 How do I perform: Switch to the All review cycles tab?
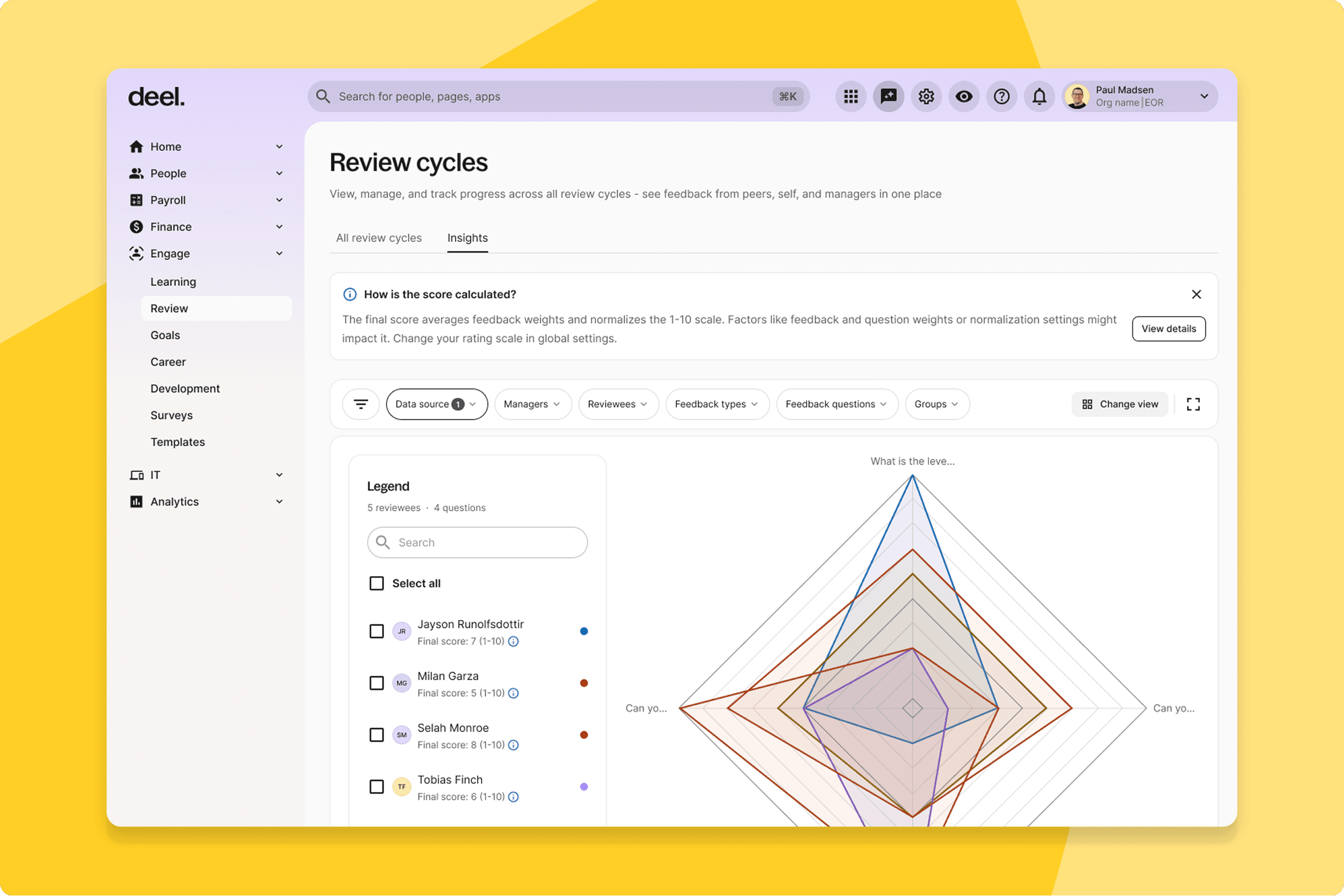[379, 239]
